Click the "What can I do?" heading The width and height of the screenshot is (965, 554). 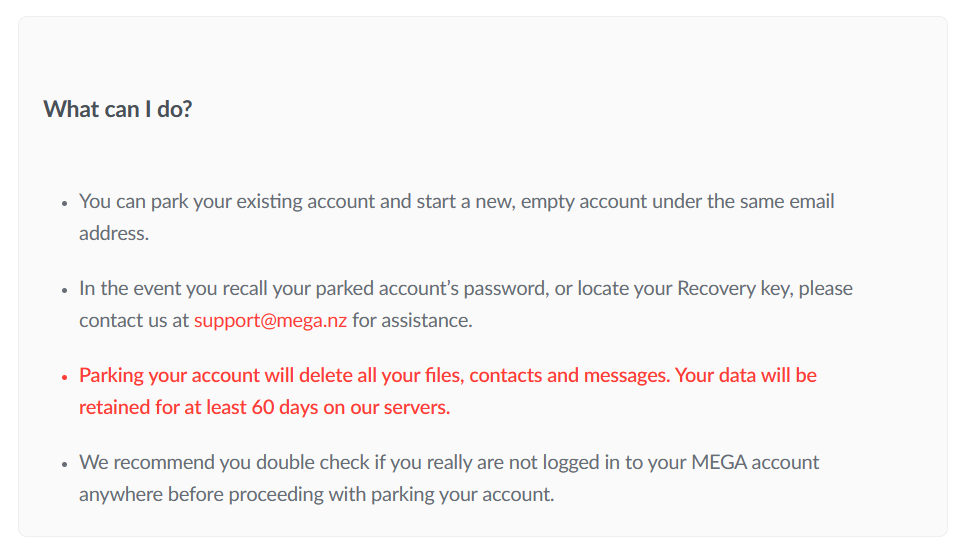(118, 109)
